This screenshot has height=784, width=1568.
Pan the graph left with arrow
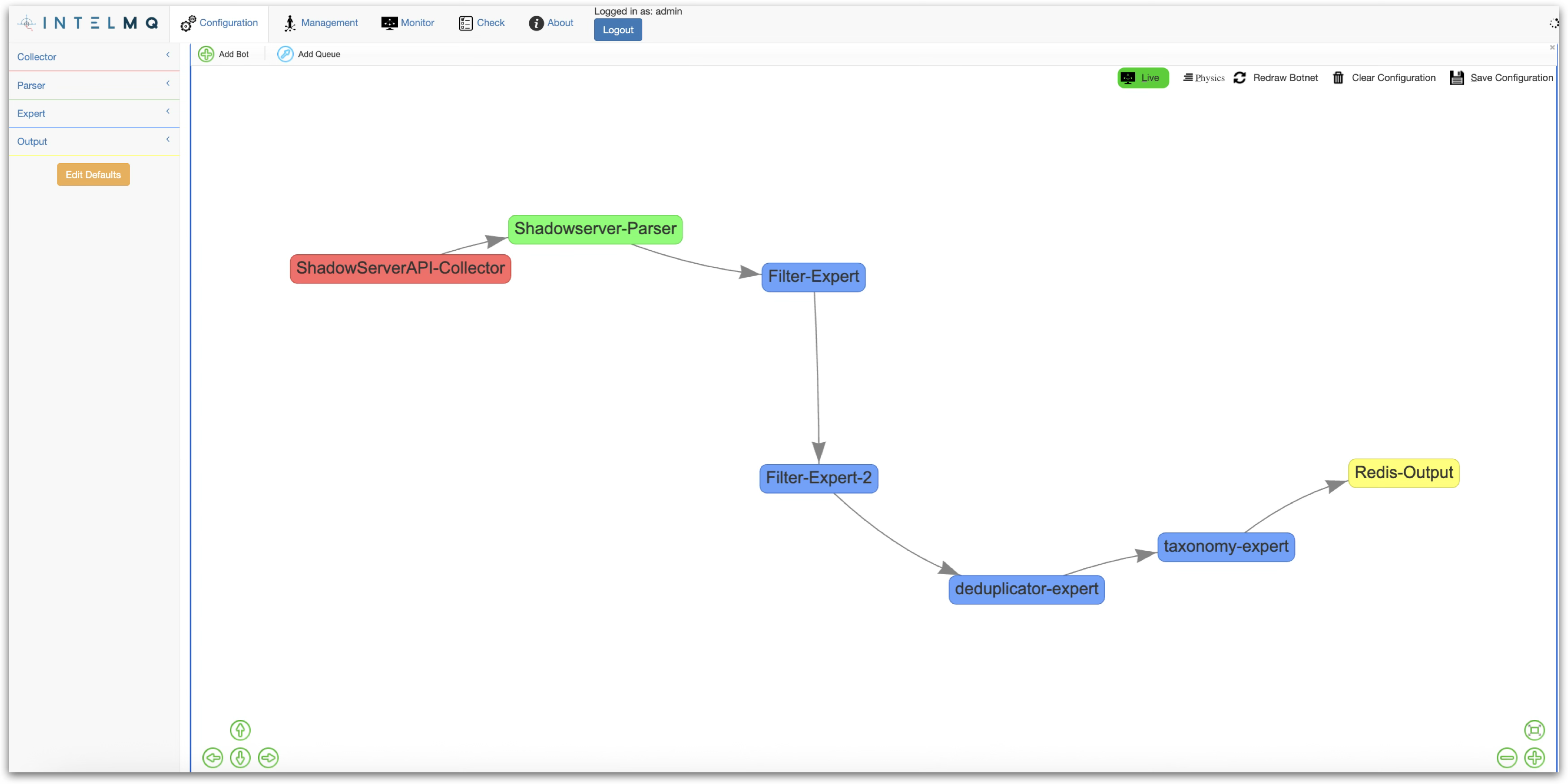tap(213, 758)
